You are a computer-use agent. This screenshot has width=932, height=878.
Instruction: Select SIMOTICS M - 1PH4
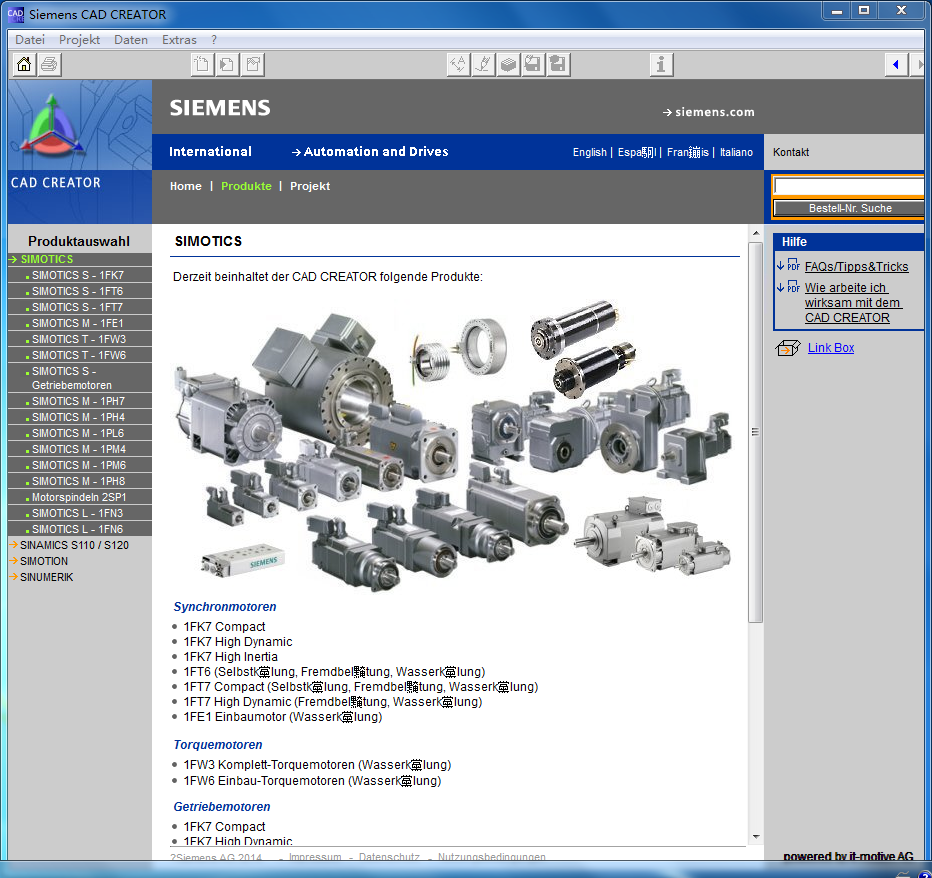pyautogui.click(x=80, y=417)
